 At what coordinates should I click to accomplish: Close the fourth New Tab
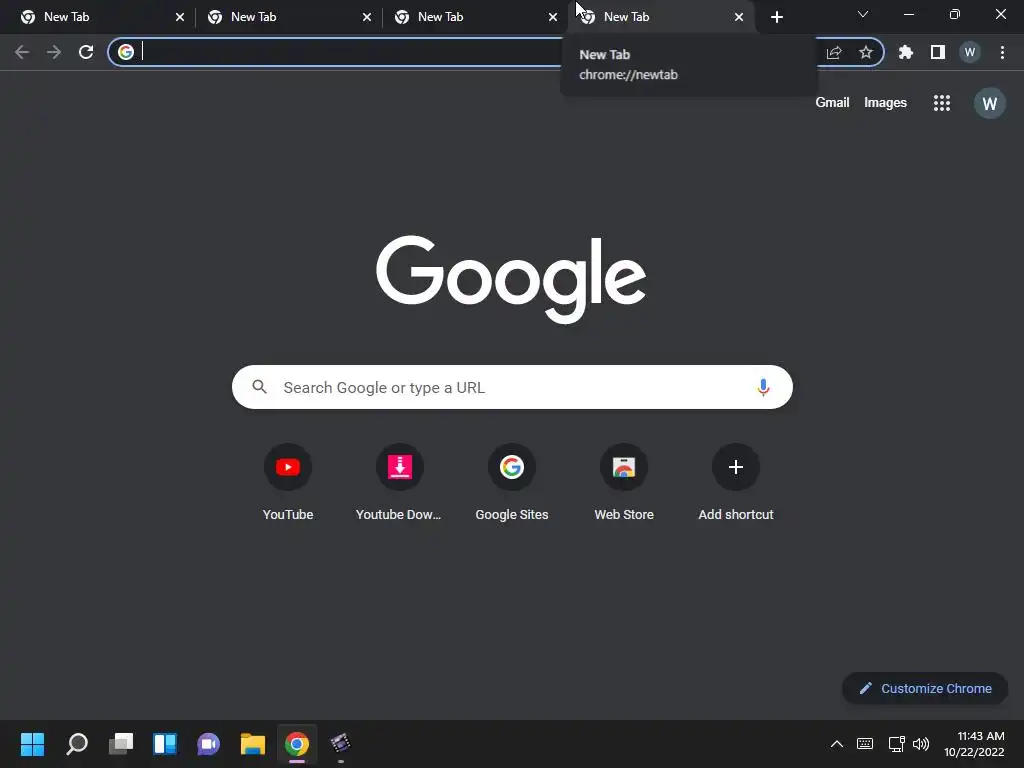point(739,17)
